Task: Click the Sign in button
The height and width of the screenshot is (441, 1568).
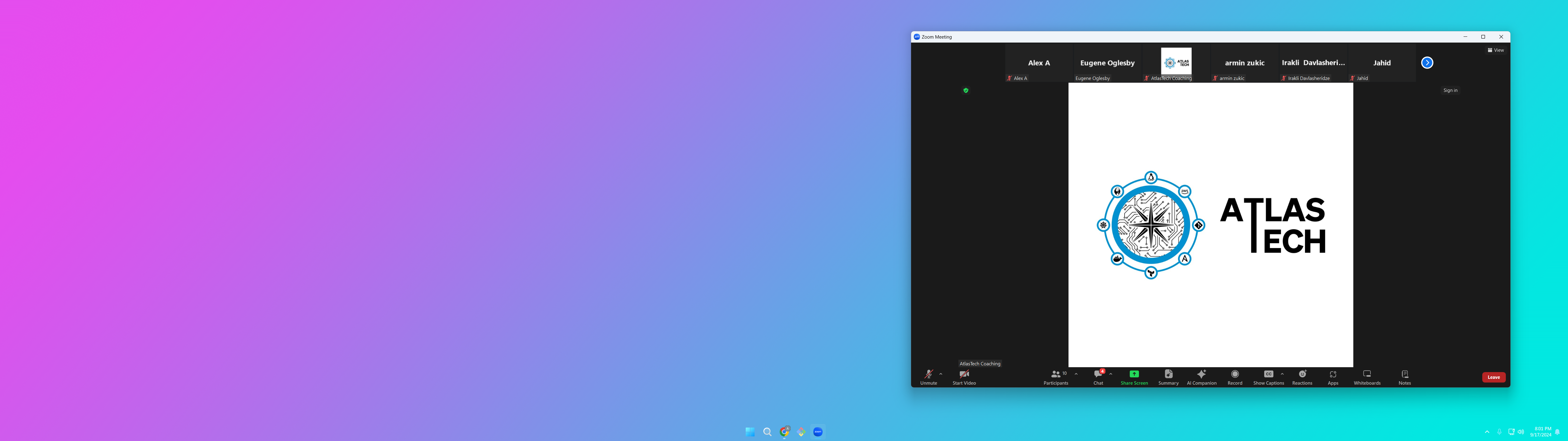Action: [1450, 90]
